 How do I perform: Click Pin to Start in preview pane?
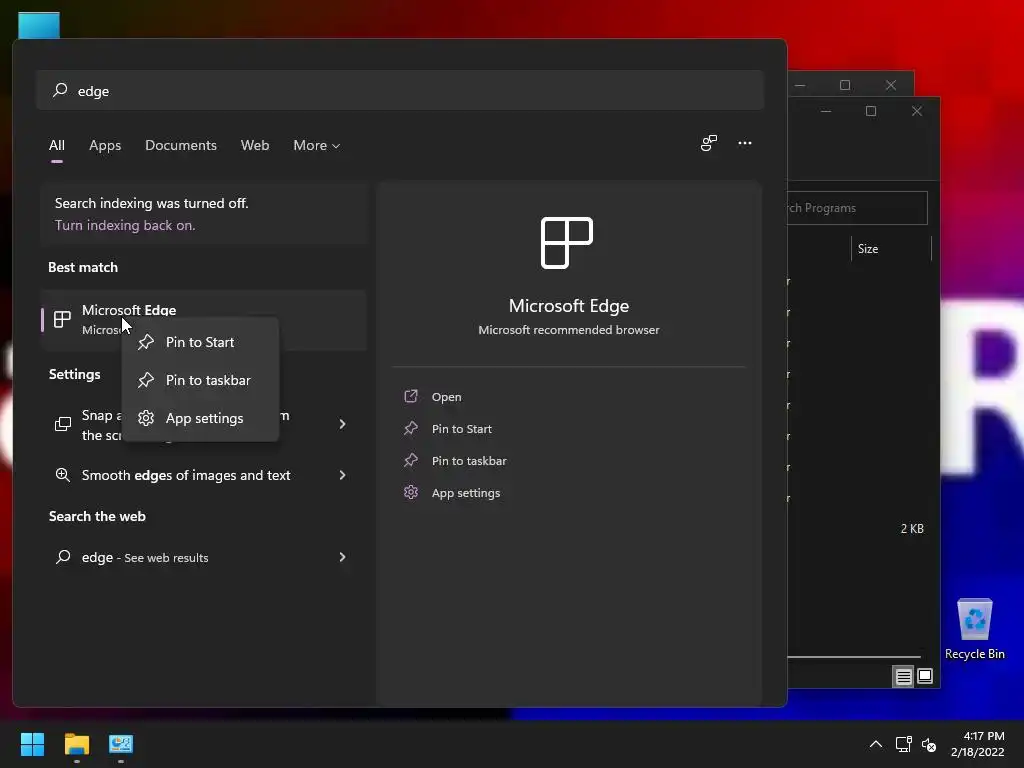click(462, 429)
